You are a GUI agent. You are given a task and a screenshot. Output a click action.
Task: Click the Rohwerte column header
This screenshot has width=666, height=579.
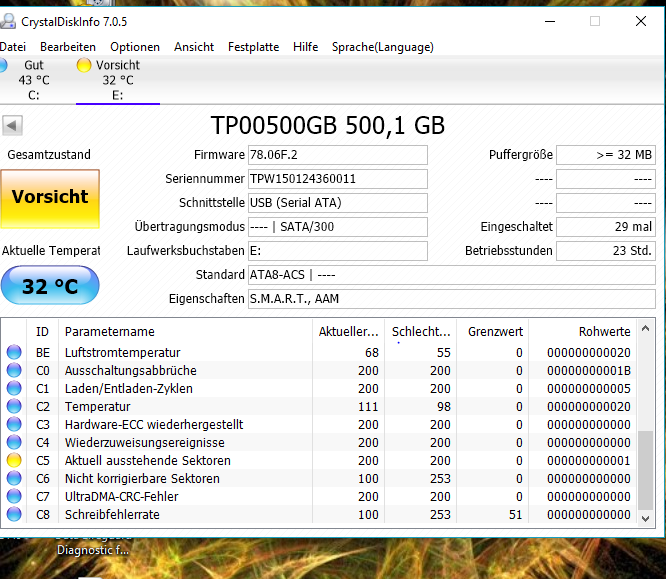coord(583,331)
